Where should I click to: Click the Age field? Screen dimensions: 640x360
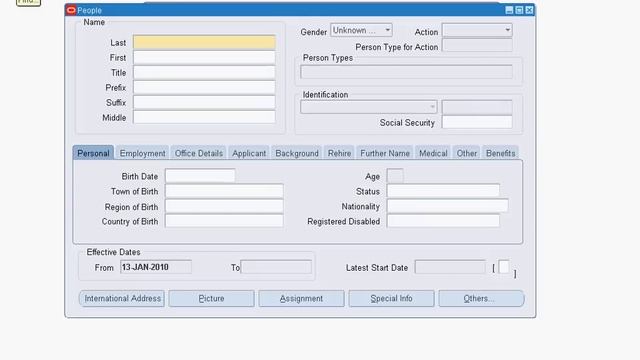click(x=395, y=176)
